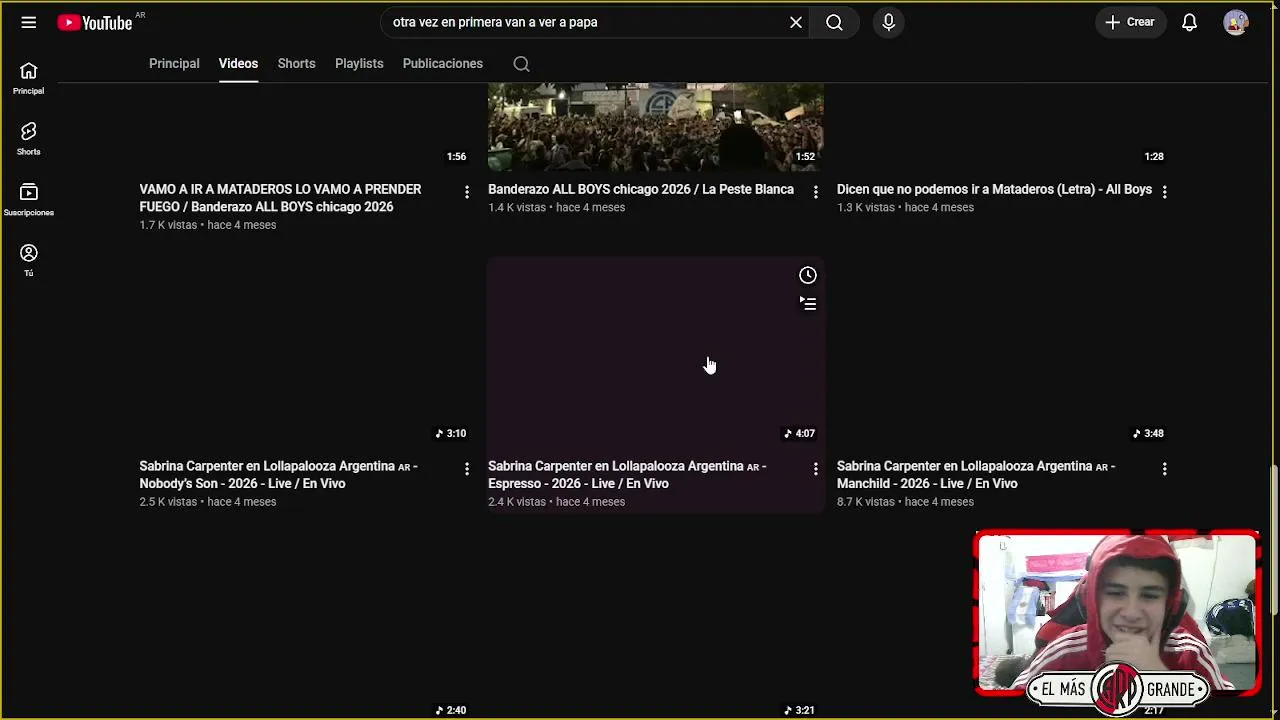This screenshot has width=1280, height=720.
Task: Open Sabrina Carpenter Espresso video title
Action: [627, 475]
